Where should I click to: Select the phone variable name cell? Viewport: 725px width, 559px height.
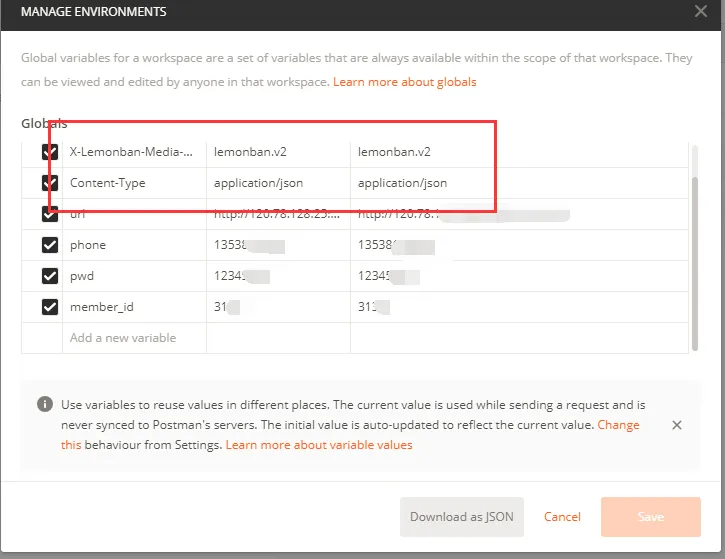tap(134, 245)
